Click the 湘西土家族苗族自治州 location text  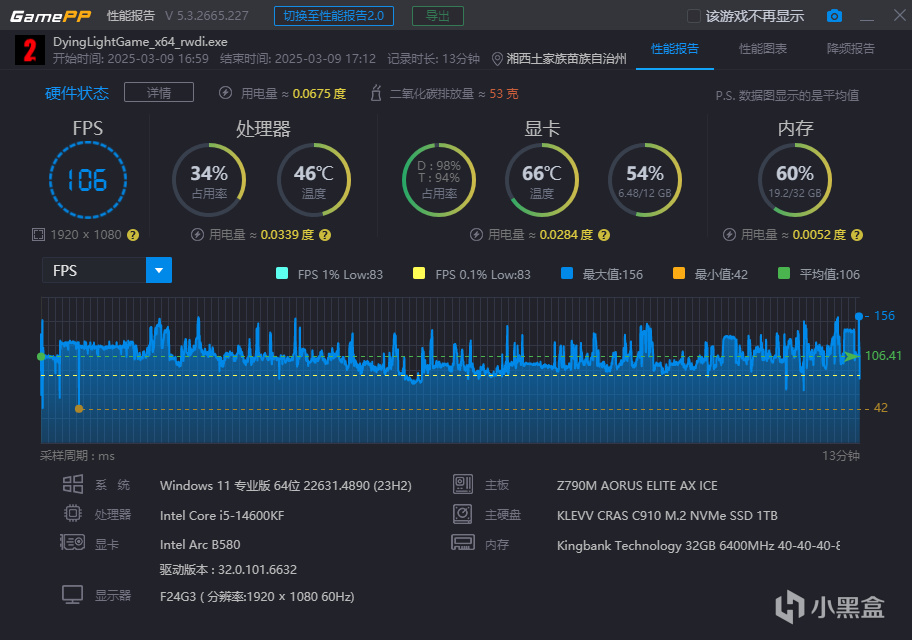567,59
